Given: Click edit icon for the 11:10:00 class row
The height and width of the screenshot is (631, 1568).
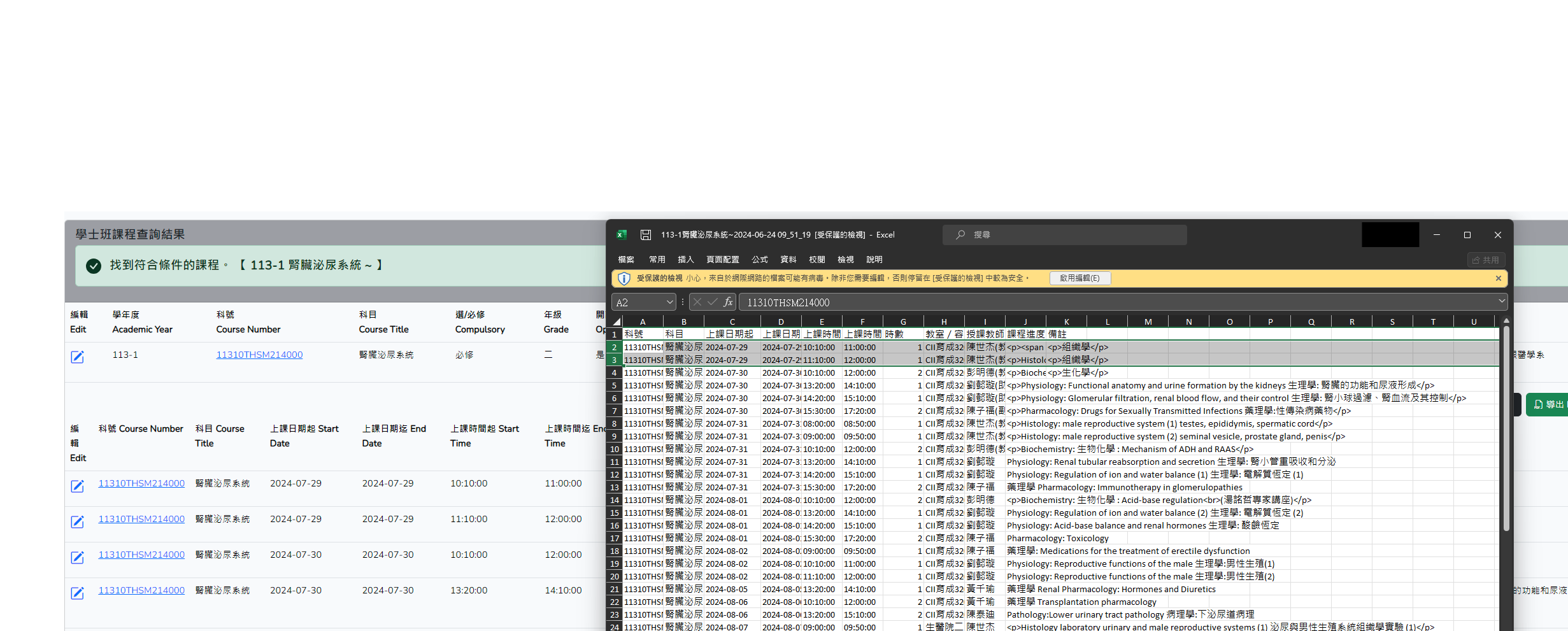Looking at the screenshot, I should click(77, 521).
